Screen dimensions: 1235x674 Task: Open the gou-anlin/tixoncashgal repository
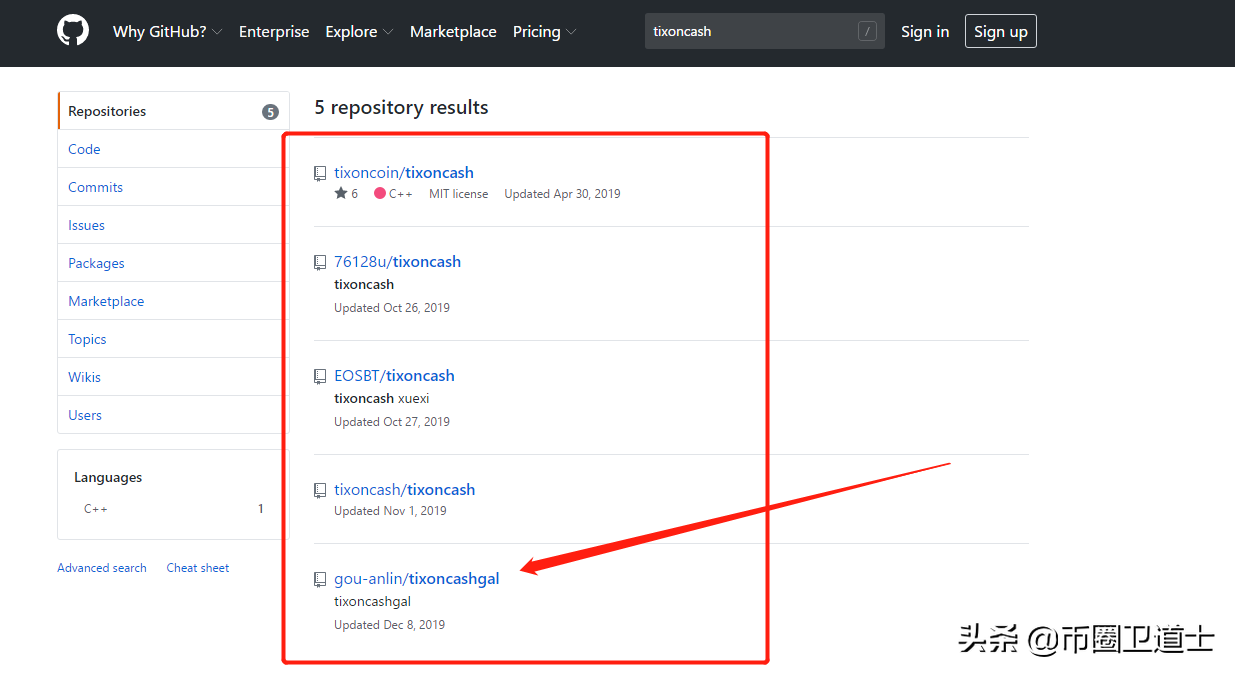[x=417, y=579]
